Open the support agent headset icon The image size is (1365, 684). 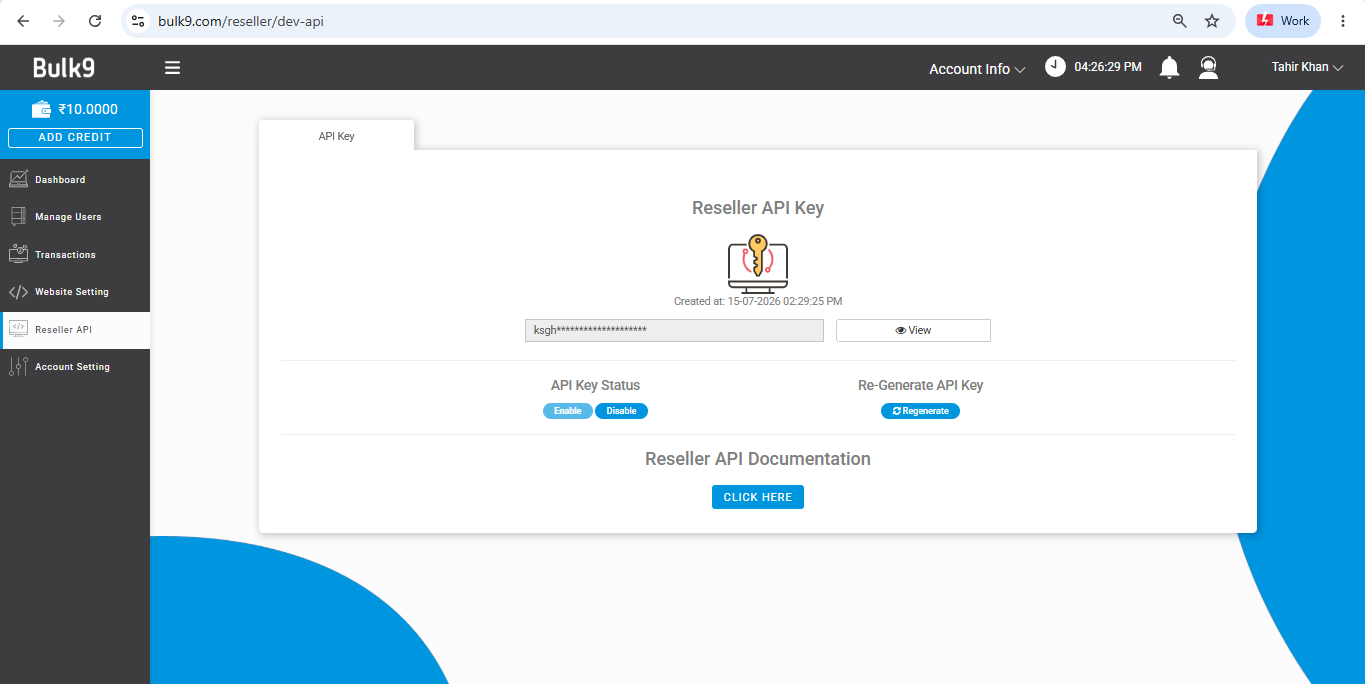coord(1209,67)
